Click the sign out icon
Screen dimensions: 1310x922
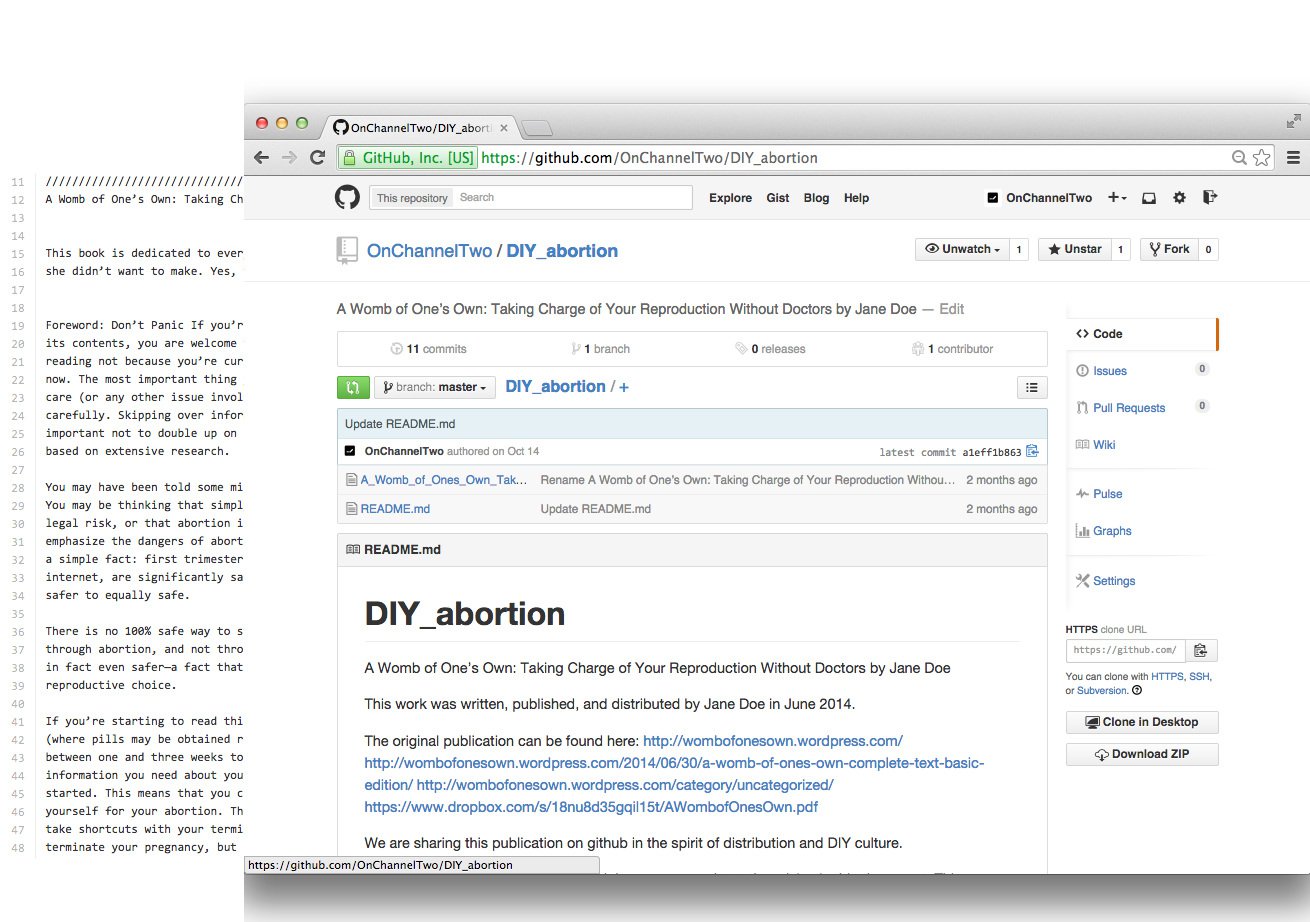(x=1209, y=197)
